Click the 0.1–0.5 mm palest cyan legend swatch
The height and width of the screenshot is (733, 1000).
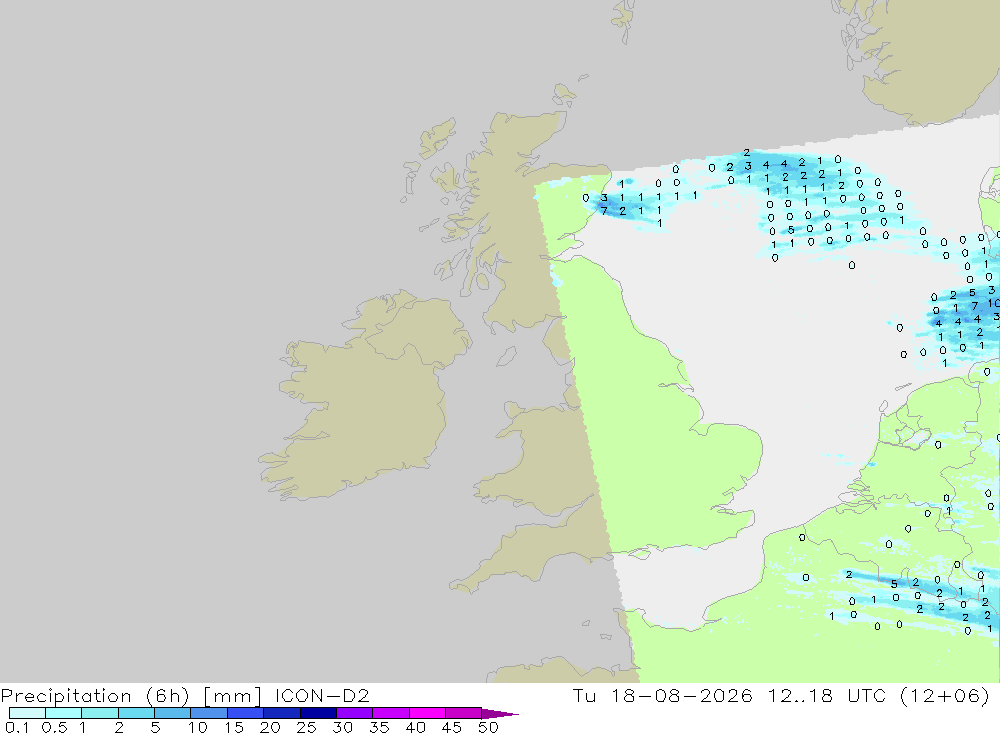tap(27, 713)
